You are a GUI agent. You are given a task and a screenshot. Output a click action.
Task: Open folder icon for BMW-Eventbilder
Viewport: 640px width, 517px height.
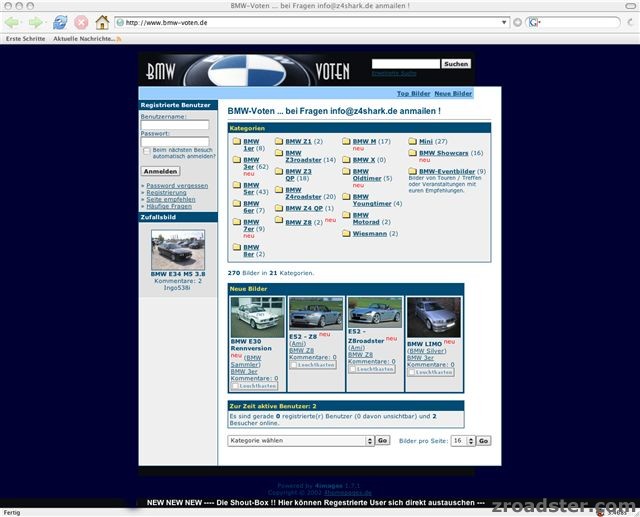click(x=413, y=172)
